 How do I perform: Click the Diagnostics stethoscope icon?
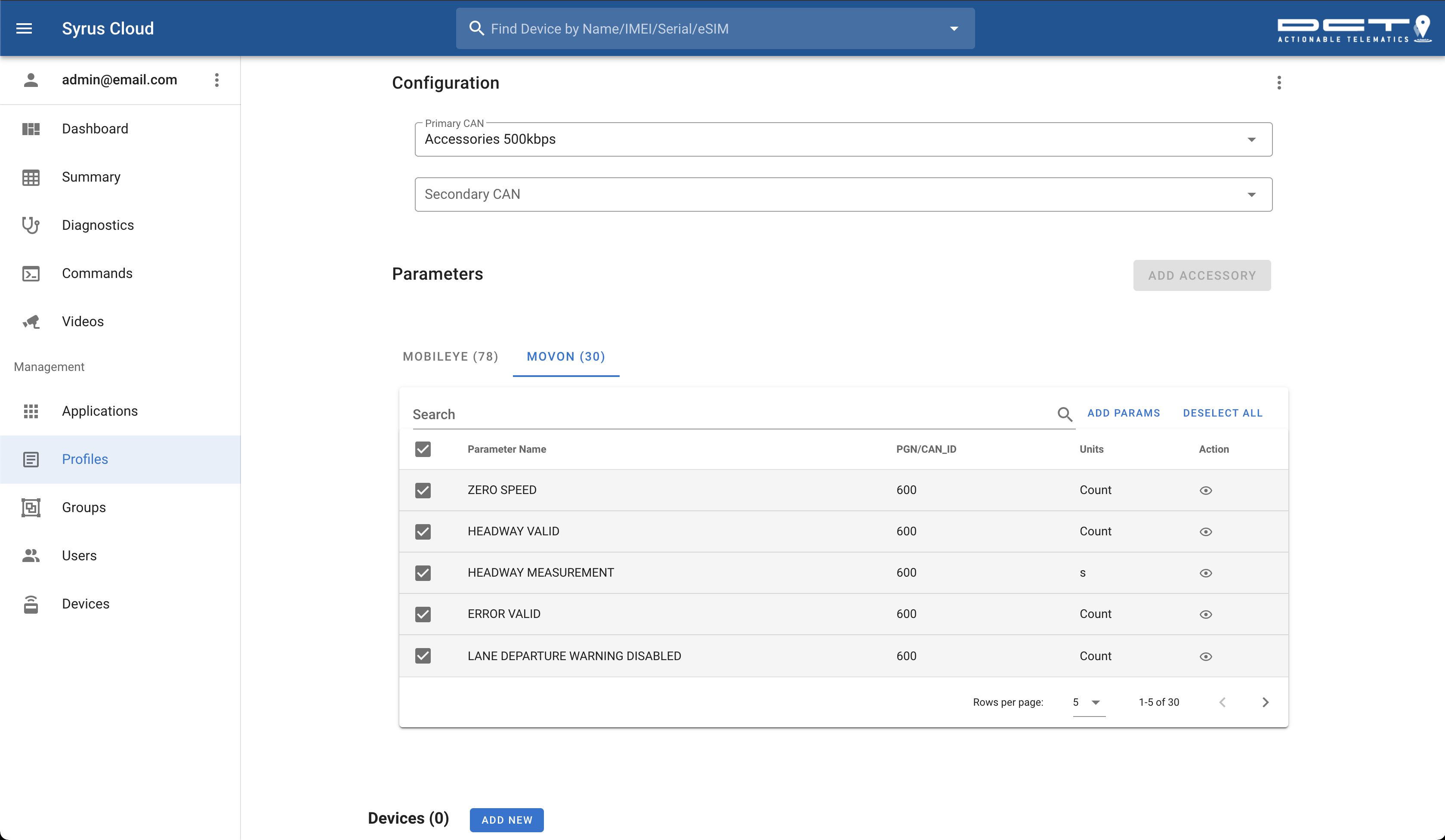pyautogui.click(x=31, y=225)
